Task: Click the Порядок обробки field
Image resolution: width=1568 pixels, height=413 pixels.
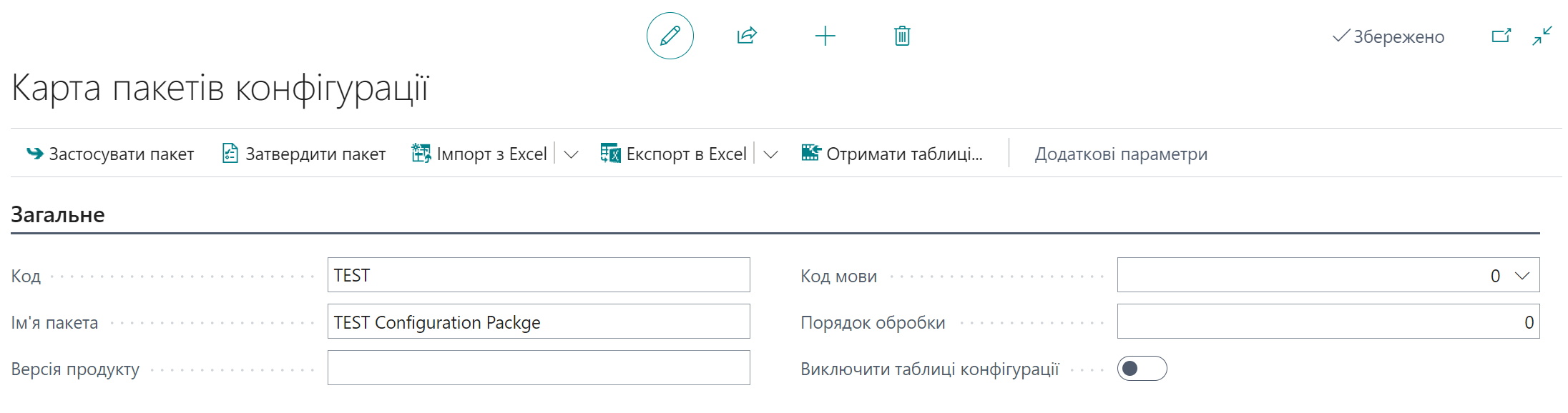Action: [x=1328, y=322]
